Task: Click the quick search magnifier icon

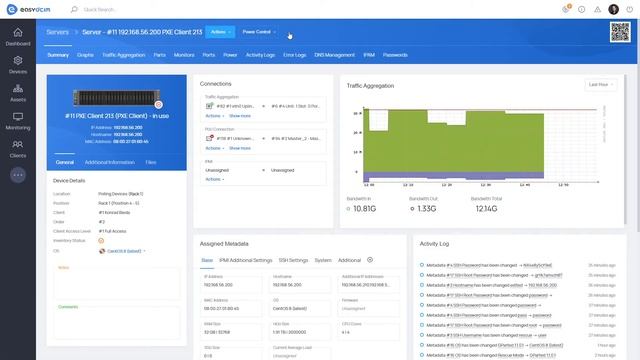Action: click(x=74, y=9)
